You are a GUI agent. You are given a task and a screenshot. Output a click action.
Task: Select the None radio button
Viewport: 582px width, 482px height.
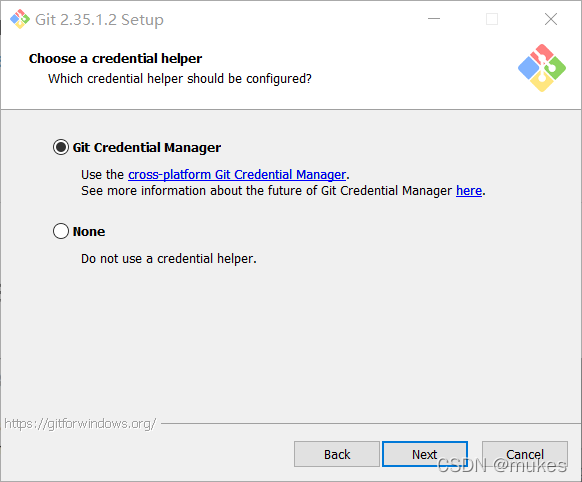pos(61,231)
